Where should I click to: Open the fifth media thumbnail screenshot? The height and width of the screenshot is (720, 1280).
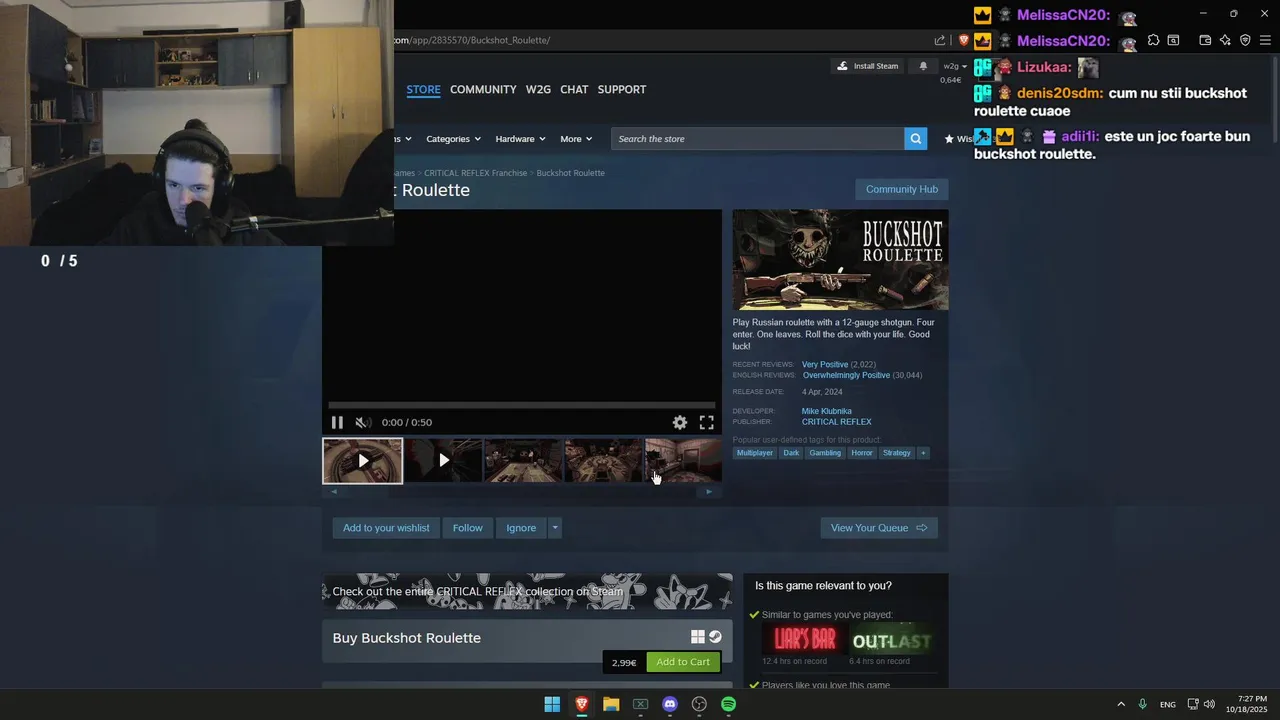pyautogui.click(x=683, y=461)
